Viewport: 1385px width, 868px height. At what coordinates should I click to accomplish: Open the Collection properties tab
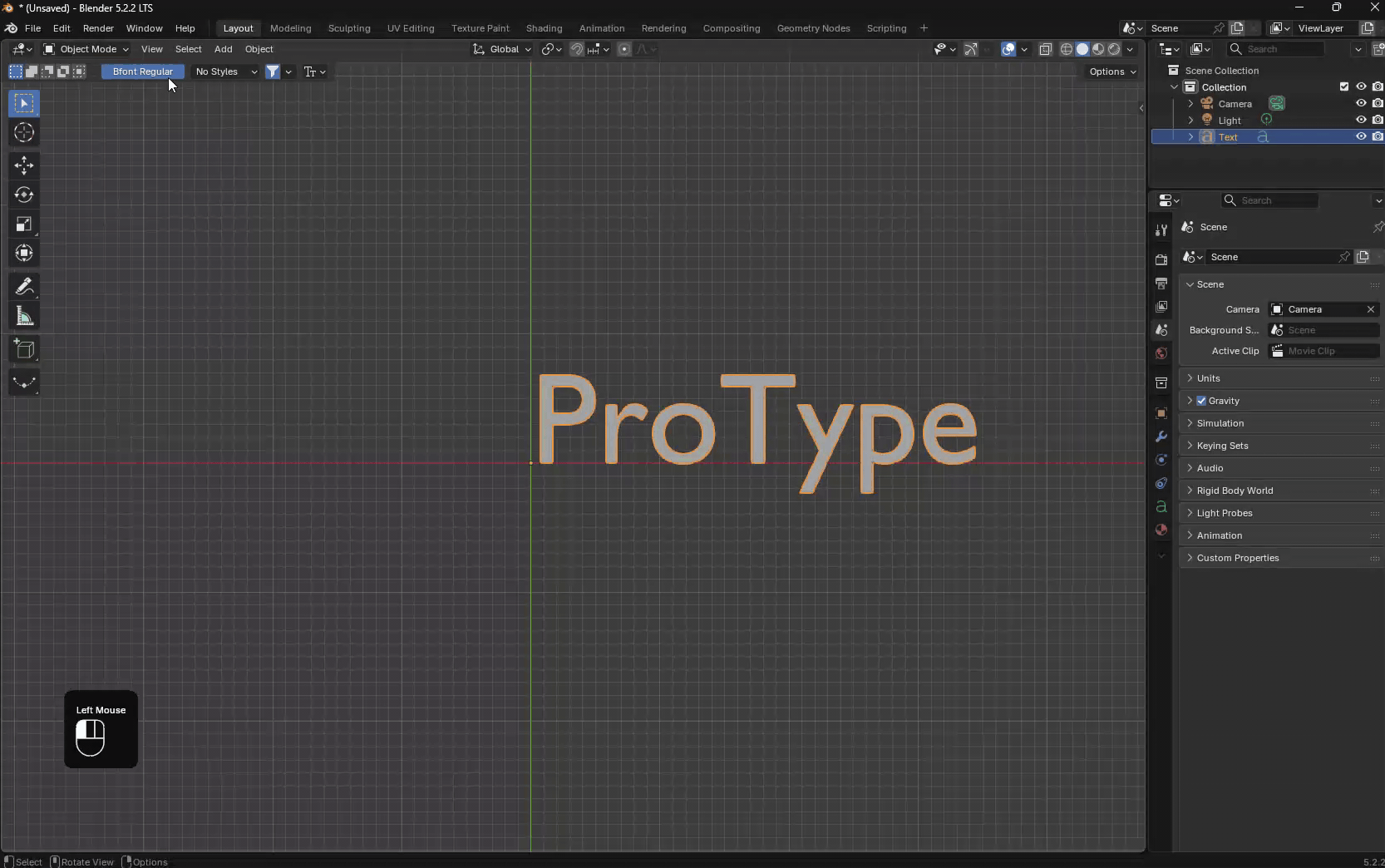1161,383
